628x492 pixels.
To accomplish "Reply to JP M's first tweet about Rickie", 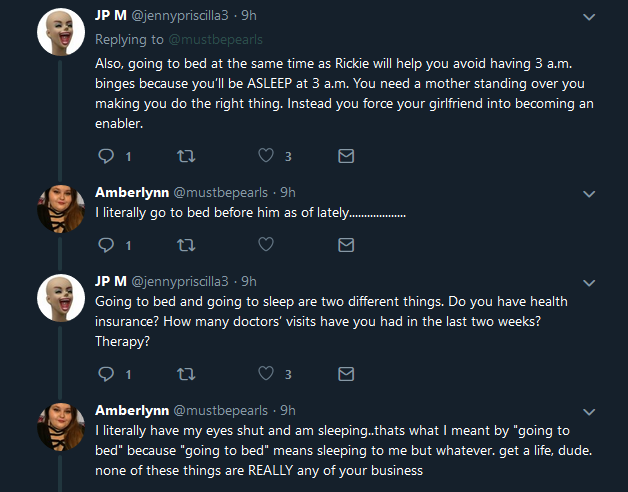I will (x=106, y=156).
